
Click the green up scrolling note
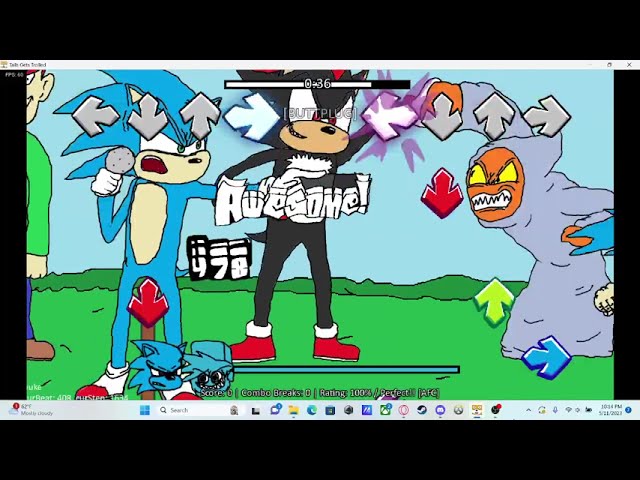point(494,302)
